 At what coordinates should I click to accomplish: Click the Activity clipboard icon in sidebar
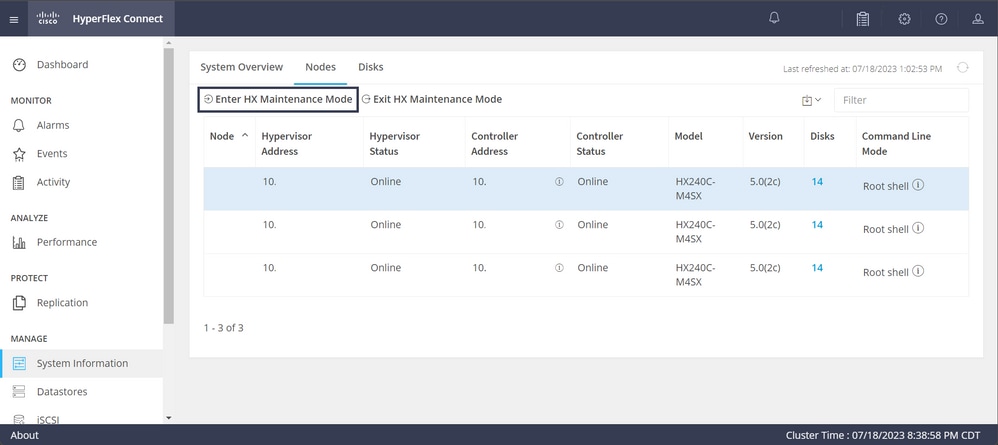coord(19,182)
